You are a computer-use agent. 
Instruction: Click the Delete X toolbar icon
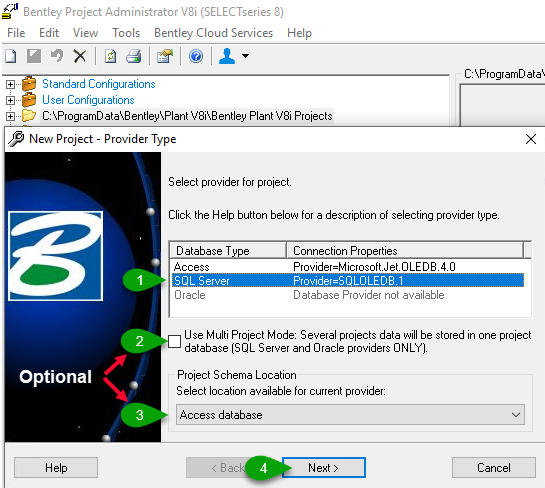(80, 56)
